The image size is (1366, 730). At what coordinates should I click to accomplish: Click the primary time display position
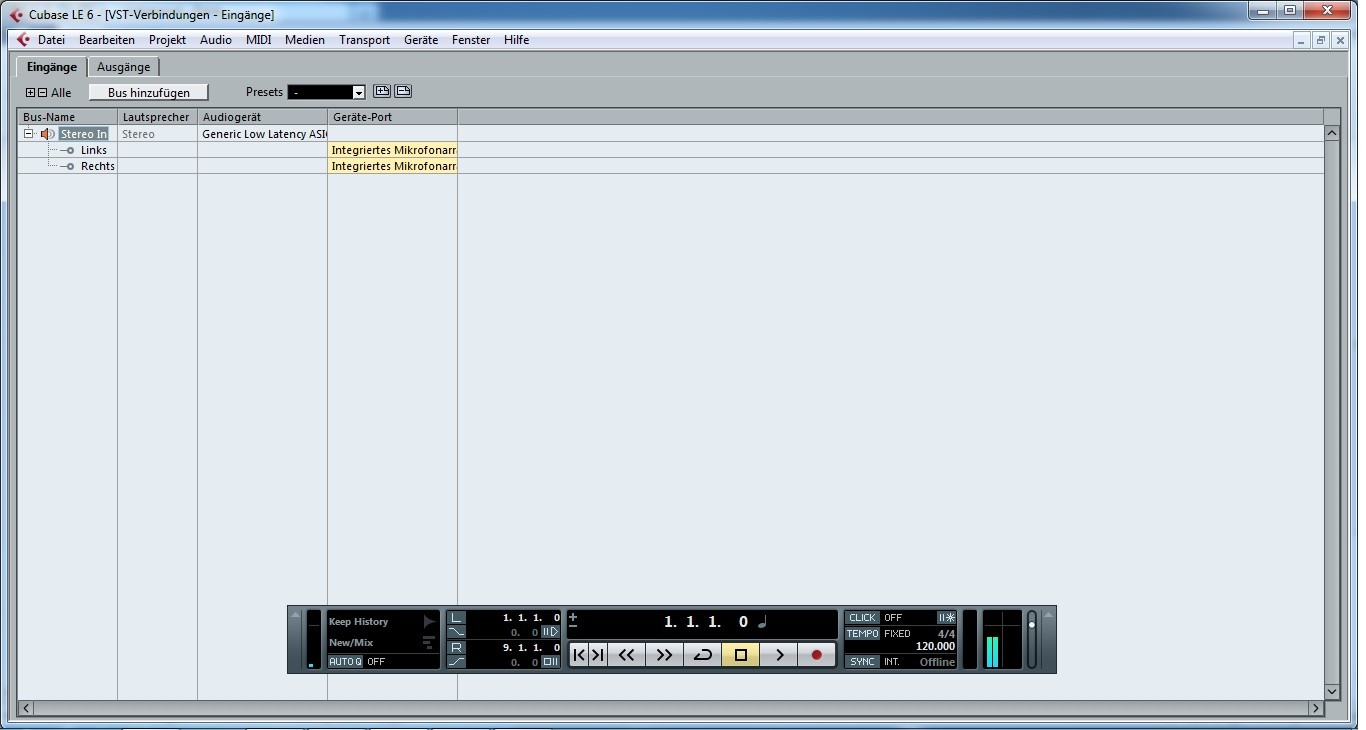coord(705,622)
